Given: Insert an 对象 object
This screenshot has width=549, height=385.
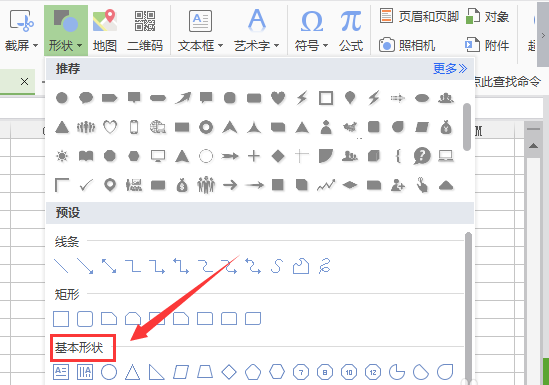Looking at the screenshot, I should coord(487,16).
